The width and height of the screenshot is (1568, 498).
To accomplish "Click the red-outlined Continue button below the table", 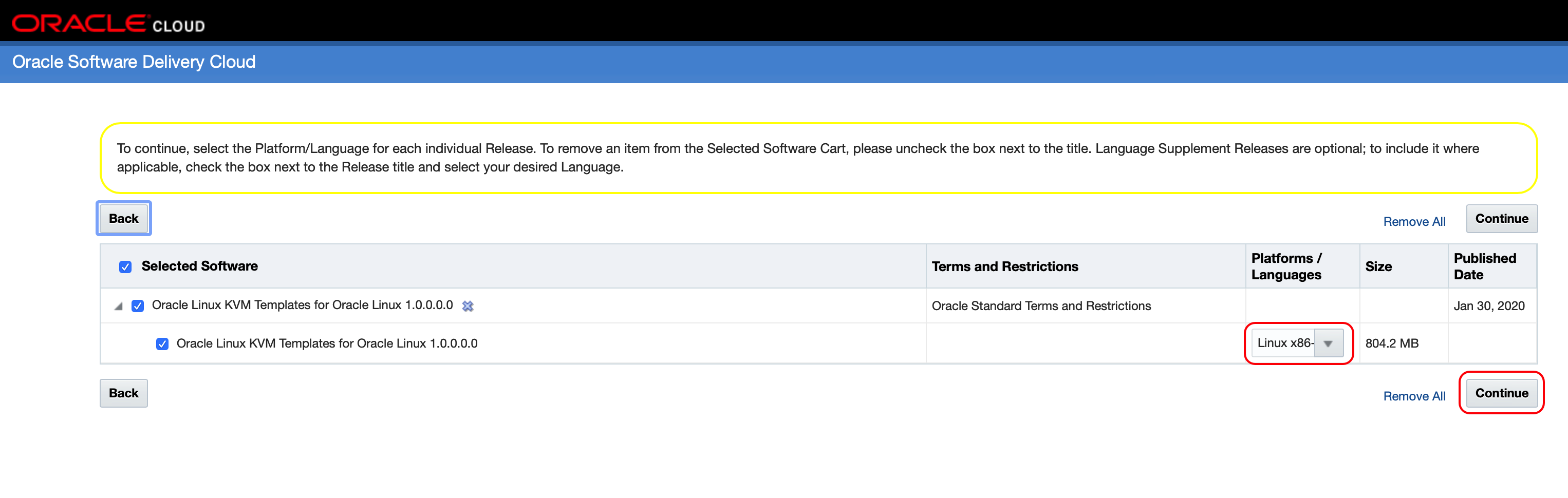I will [1501, 393].
